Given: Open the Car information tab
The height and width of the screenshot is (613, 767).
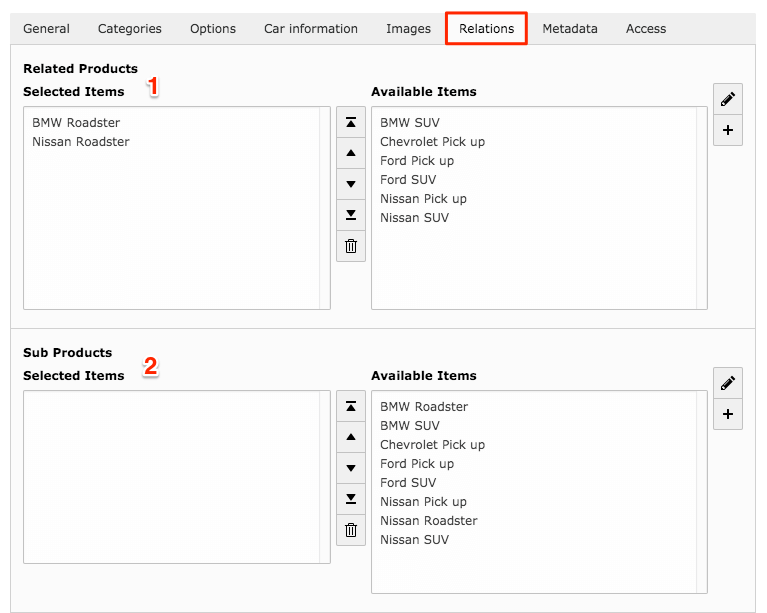Looking at the screenshot, I should 311,29.
